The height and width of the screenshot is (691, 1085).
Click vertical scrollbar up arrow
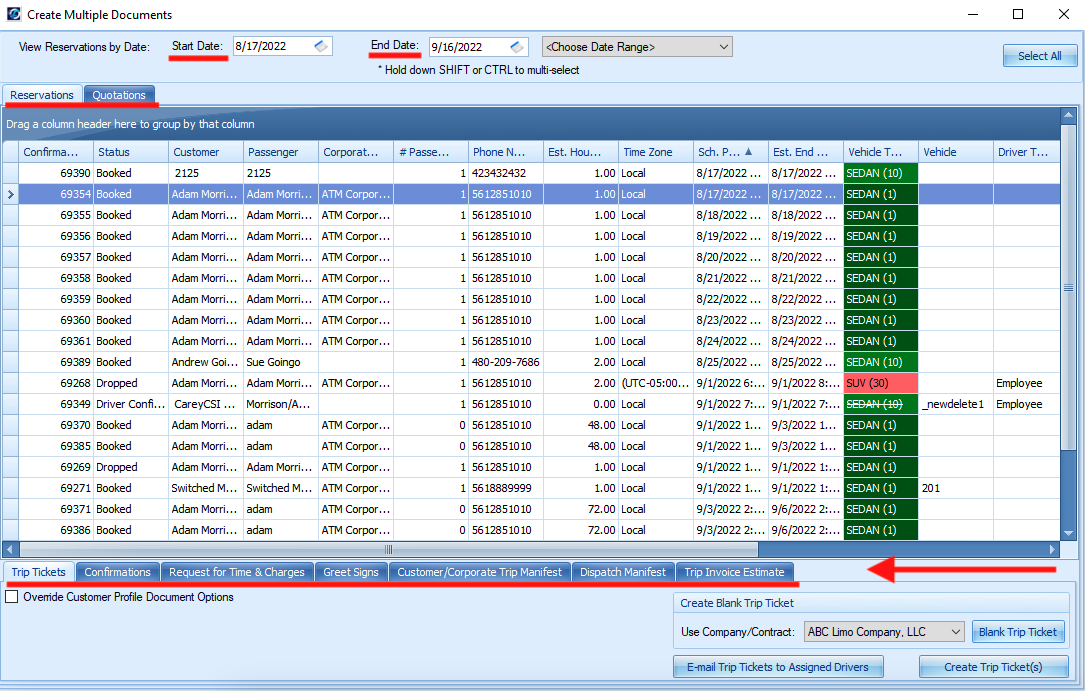coord(1068,115)
